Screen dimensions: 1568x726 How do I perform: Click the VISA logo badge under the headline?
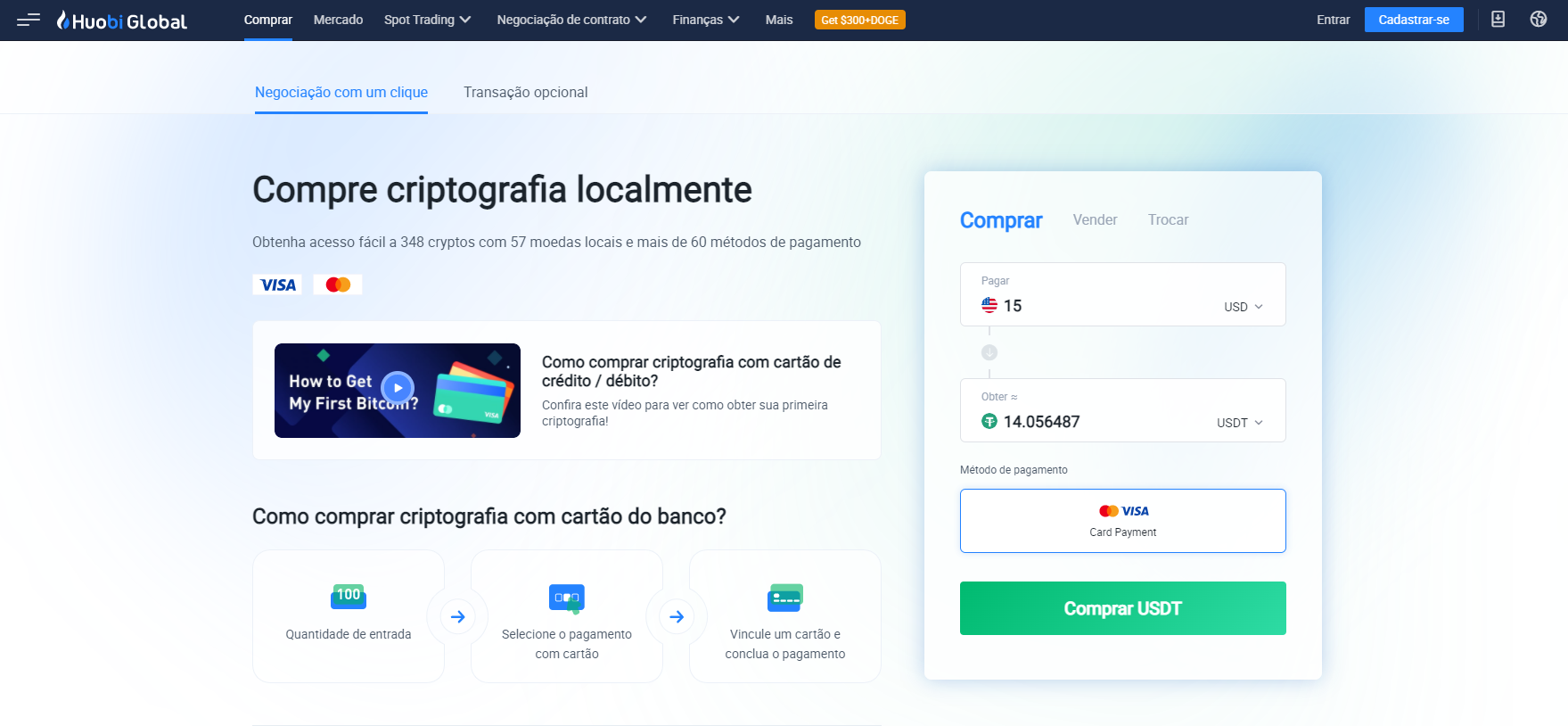pyautogui.click(x=277, y=285)
